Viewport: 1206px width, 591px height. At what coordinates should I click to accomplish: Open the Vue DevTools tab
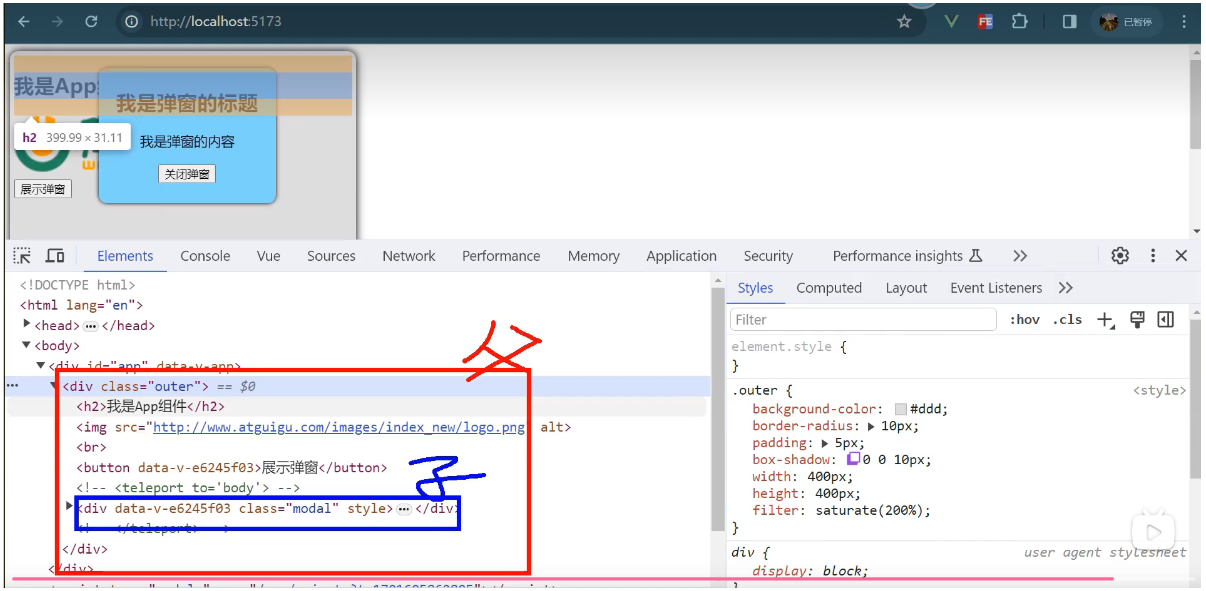coord(268,256)
